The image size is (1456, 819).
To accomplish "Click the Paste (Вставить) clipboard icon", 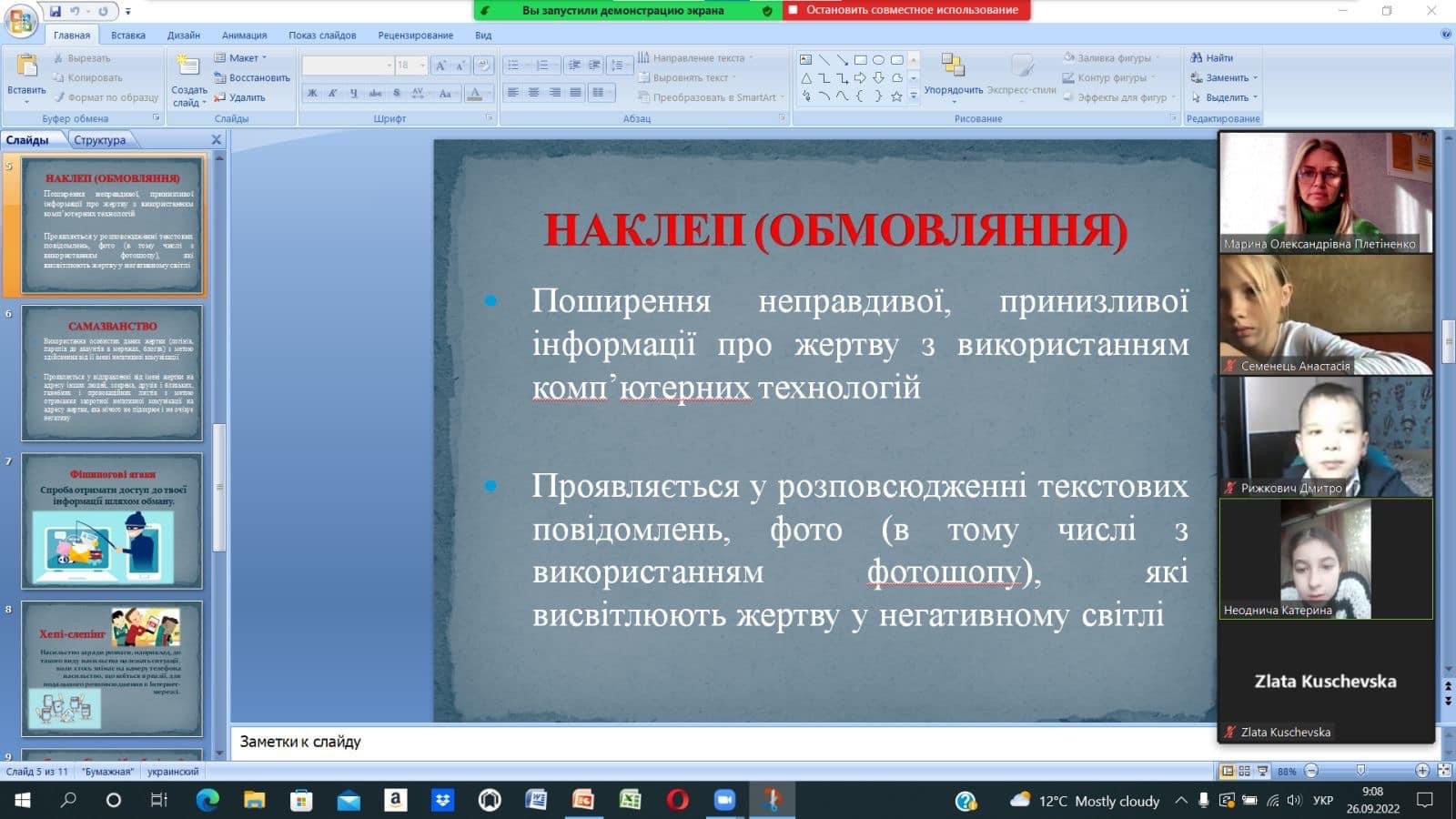I will point(26,66).
